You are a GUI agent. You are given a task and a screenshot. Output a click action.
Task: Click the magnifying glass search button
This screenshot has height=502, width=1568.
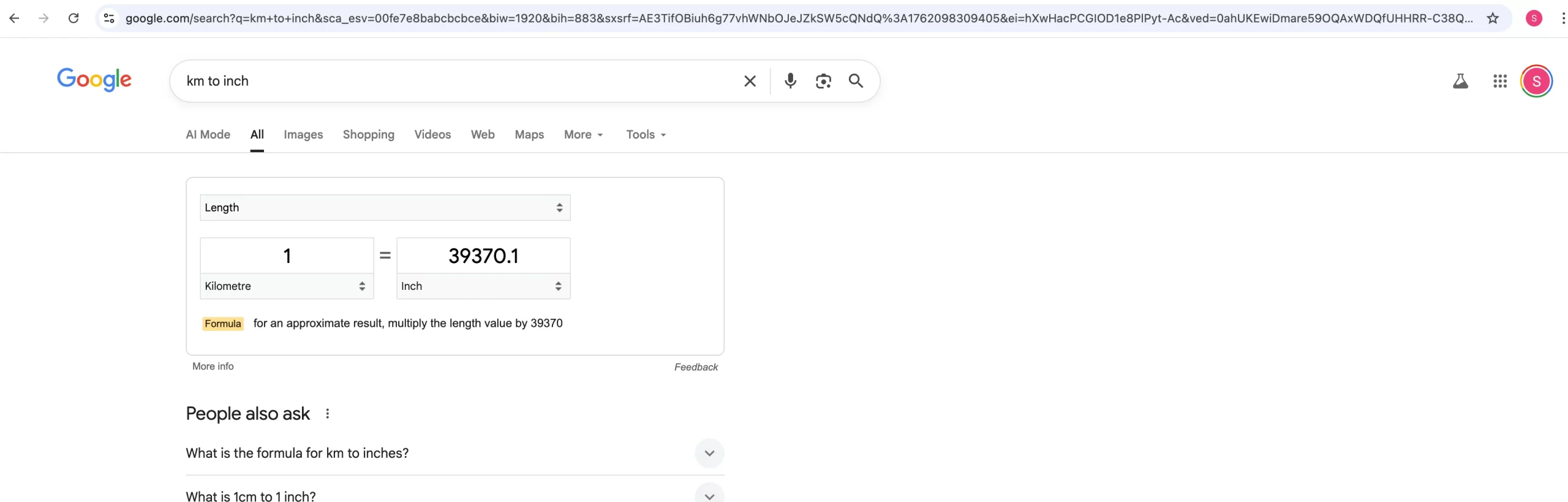856,81
